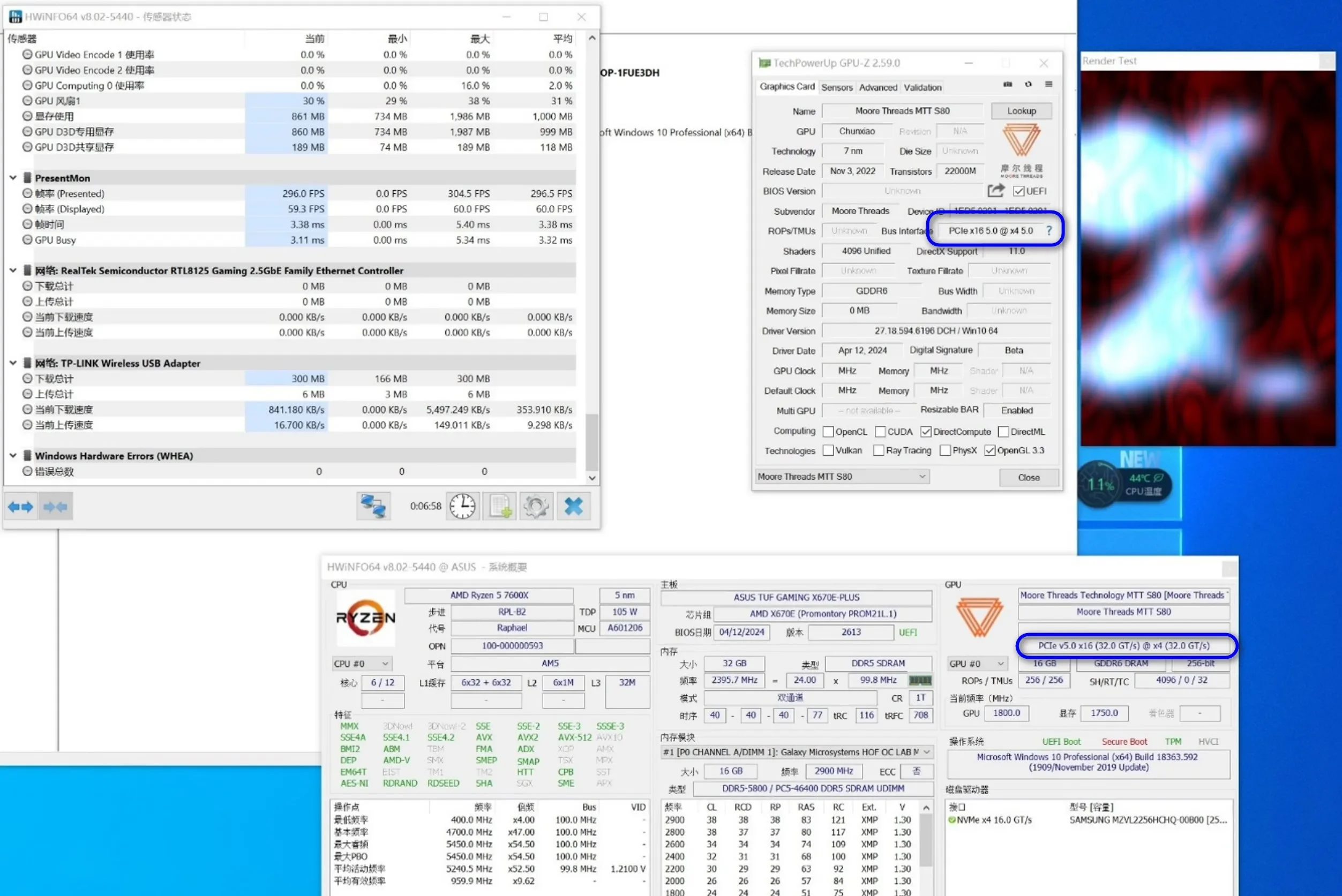Click GPU-Z screenshot camera icon
The height and width of the screenshot is (896, 1342).
(x=1008, y=85)
